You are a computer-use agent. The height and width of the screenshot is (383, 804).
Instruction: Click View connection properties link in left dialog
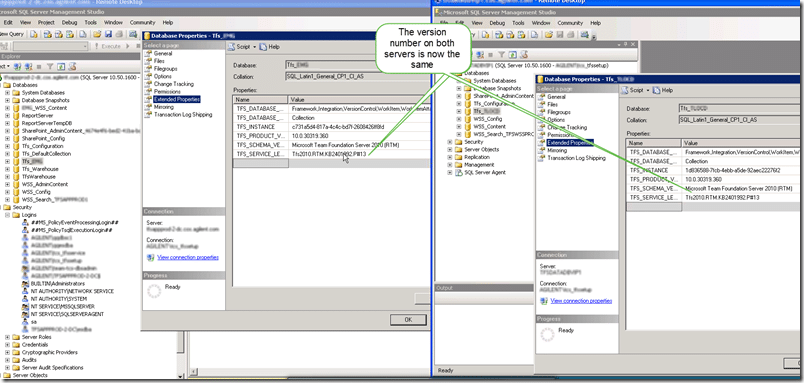click(188, 257)
